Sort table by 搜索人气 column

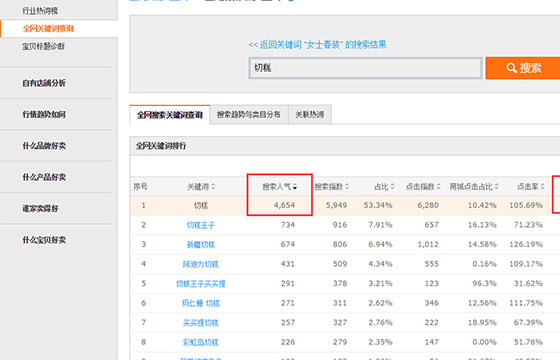pos(280,186)
